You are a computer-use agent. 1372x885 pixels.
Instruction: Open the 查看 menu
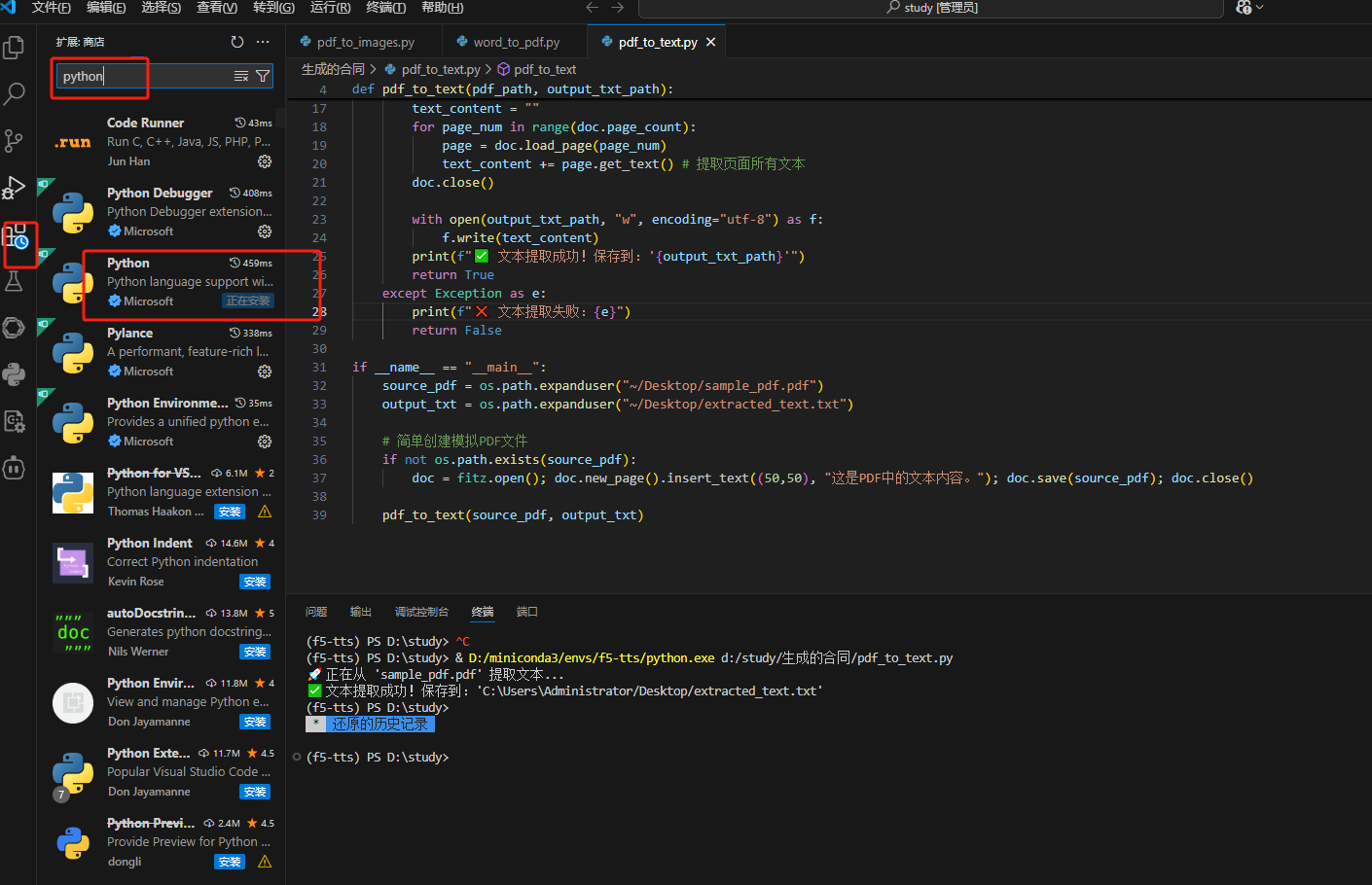(x=217, y=7)
